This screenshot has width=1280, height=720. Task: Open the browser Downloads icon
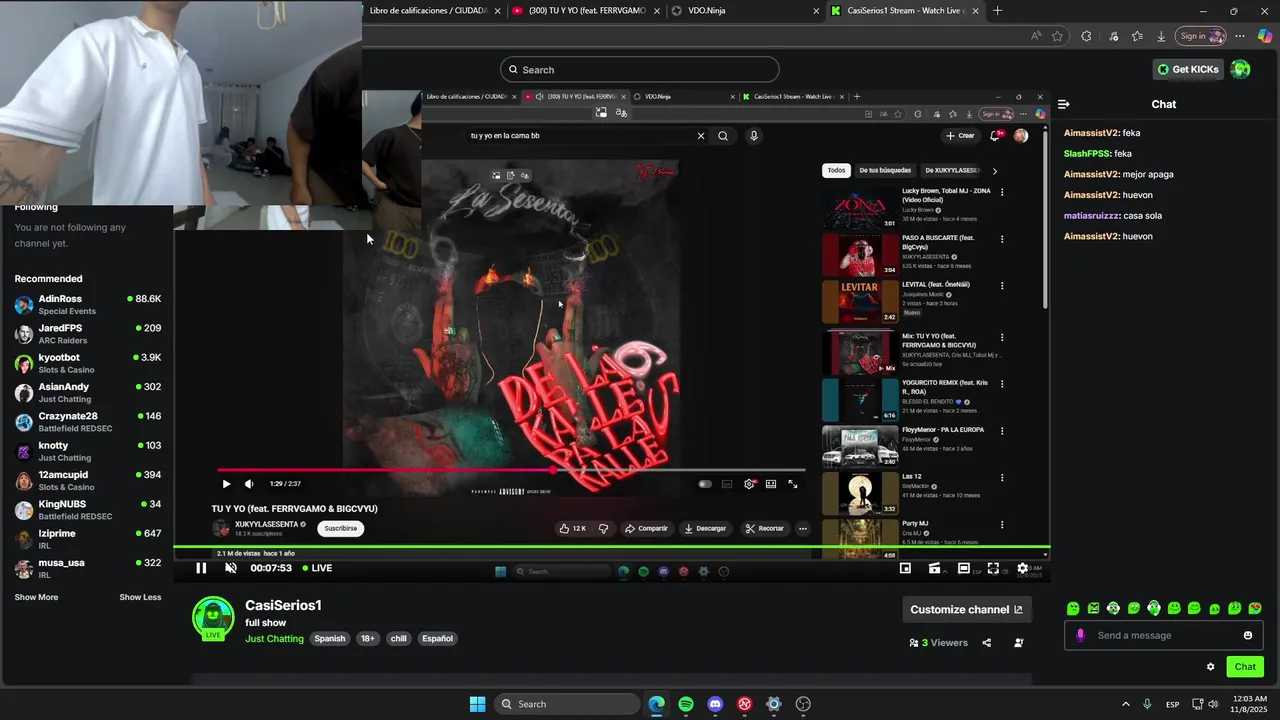click(x=1161, y=36)
